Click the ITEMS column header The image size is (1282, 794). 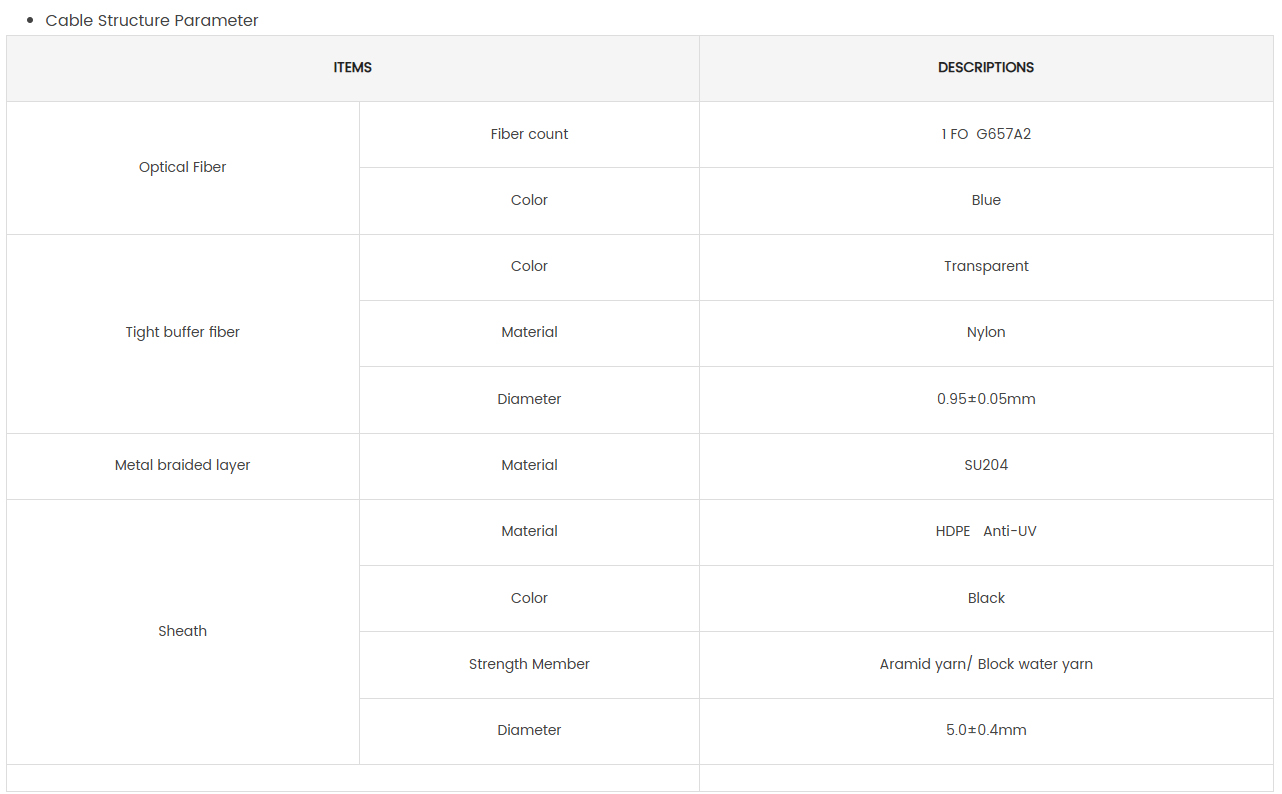(352, 68)
